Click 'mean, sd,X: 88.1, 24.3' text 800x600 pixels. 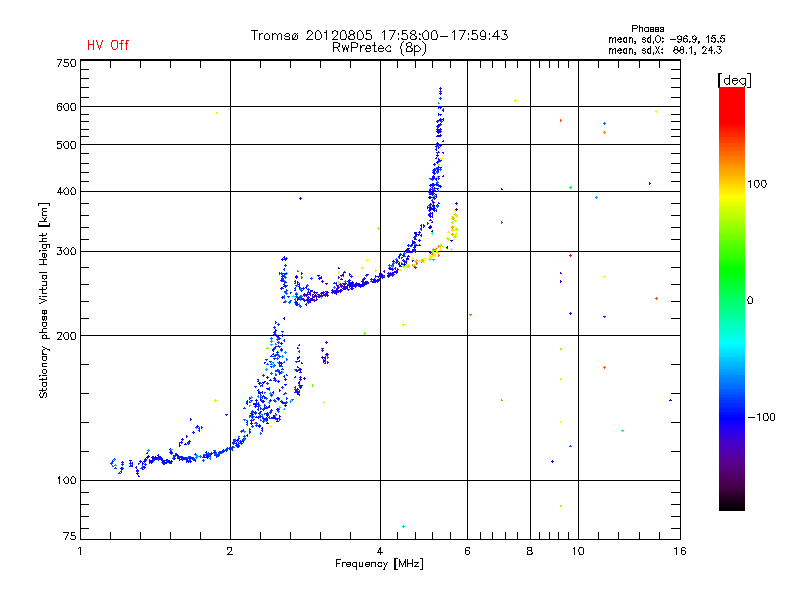tap(665, 50)
